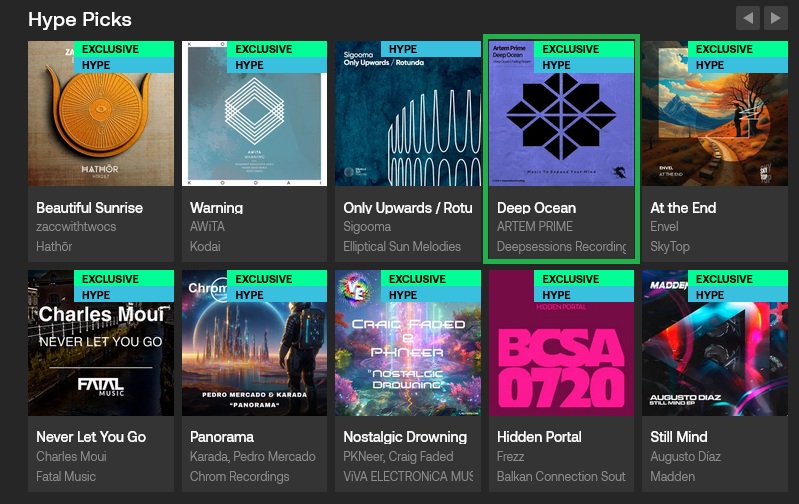Screen dimensions: 799x504
Task: Click the Only Upwards / Rotunda title
Action: [407, 208]
